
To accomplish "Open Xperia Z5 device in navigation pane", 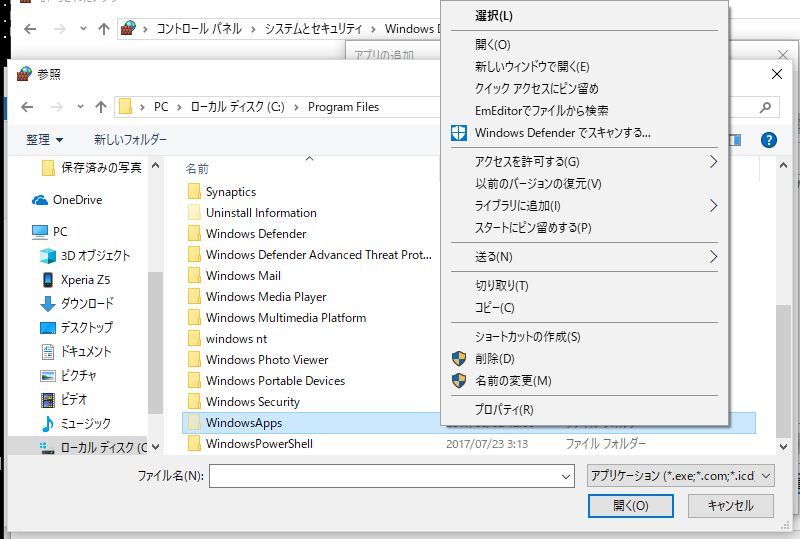I will (76, 280).
